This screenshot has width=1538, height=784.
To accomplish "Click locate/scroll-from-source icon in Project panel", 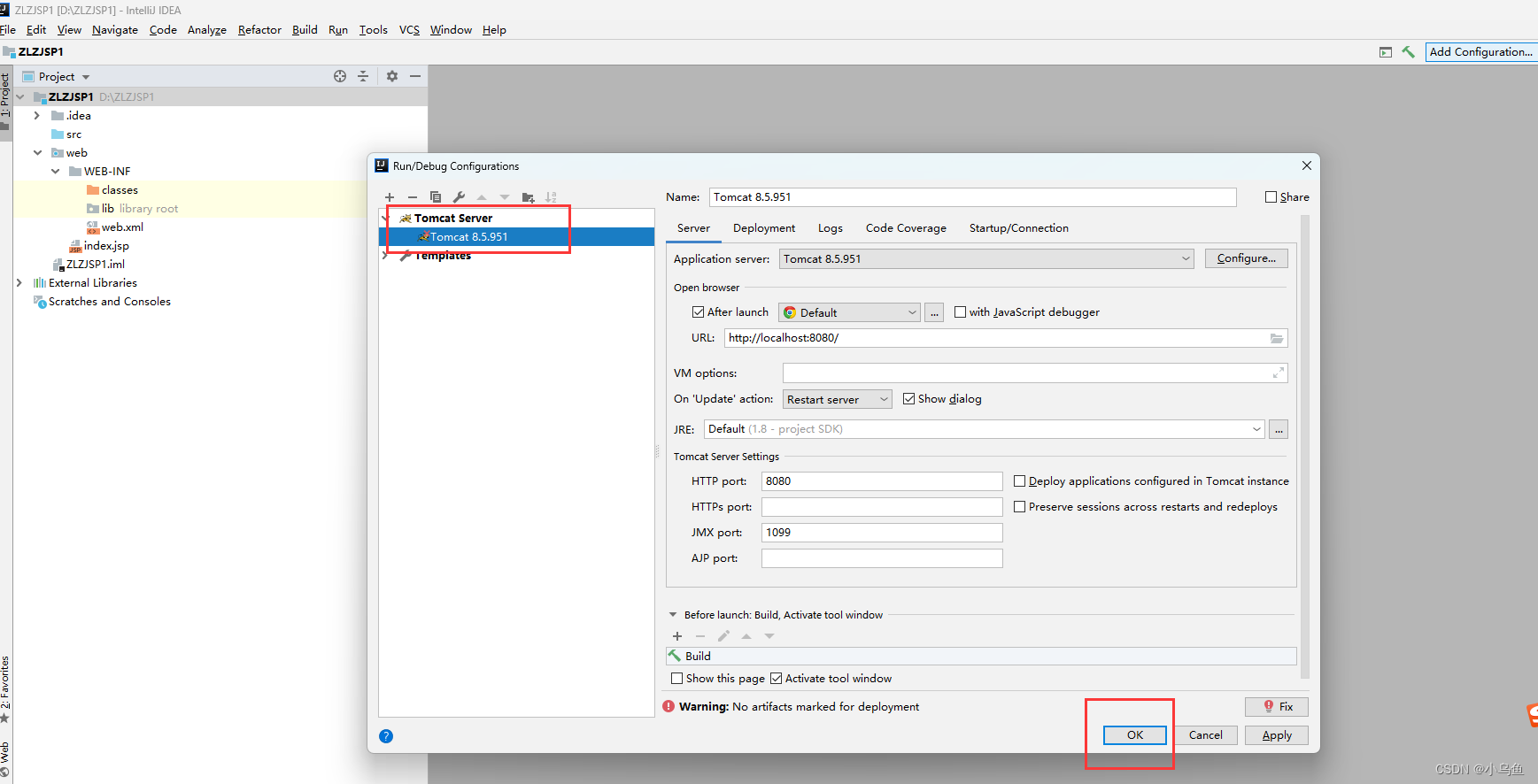I will [340, 76].
